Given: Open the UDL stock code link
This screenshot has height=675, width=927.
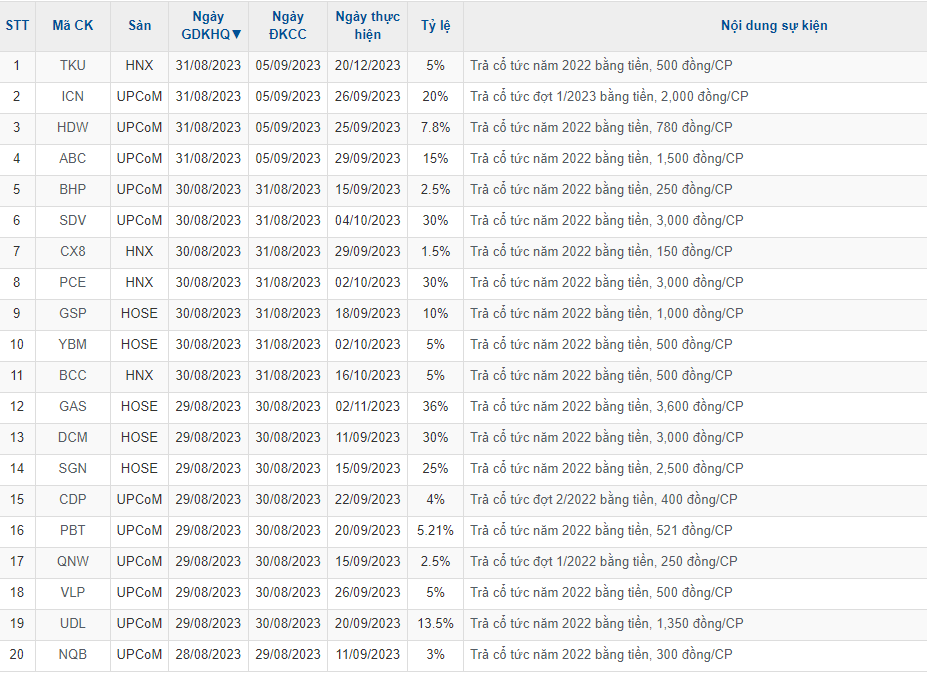Looking at the screenshot, I should (73, 623).
